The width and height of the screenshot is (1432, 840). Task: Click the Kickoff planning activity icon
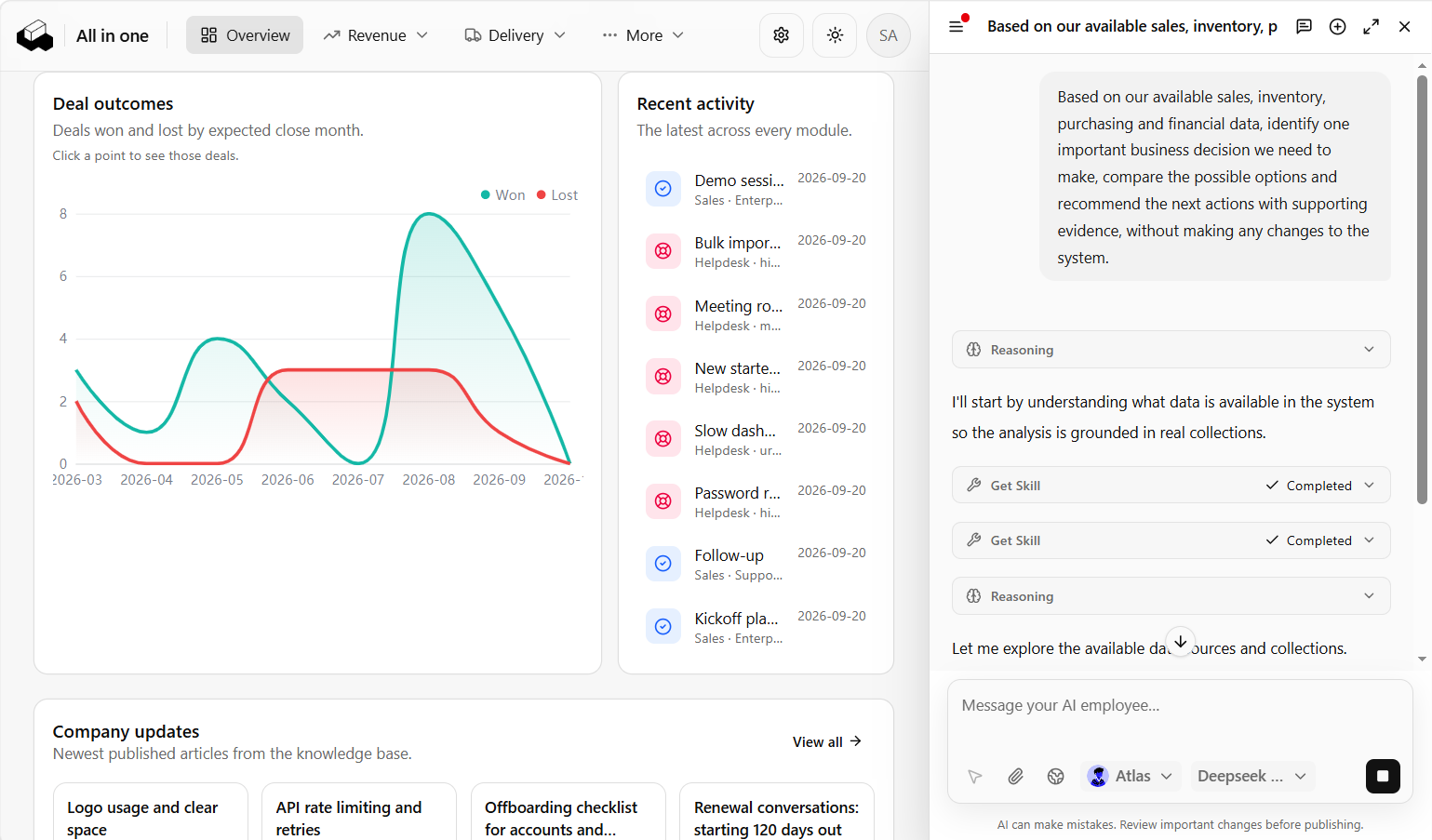662,627
